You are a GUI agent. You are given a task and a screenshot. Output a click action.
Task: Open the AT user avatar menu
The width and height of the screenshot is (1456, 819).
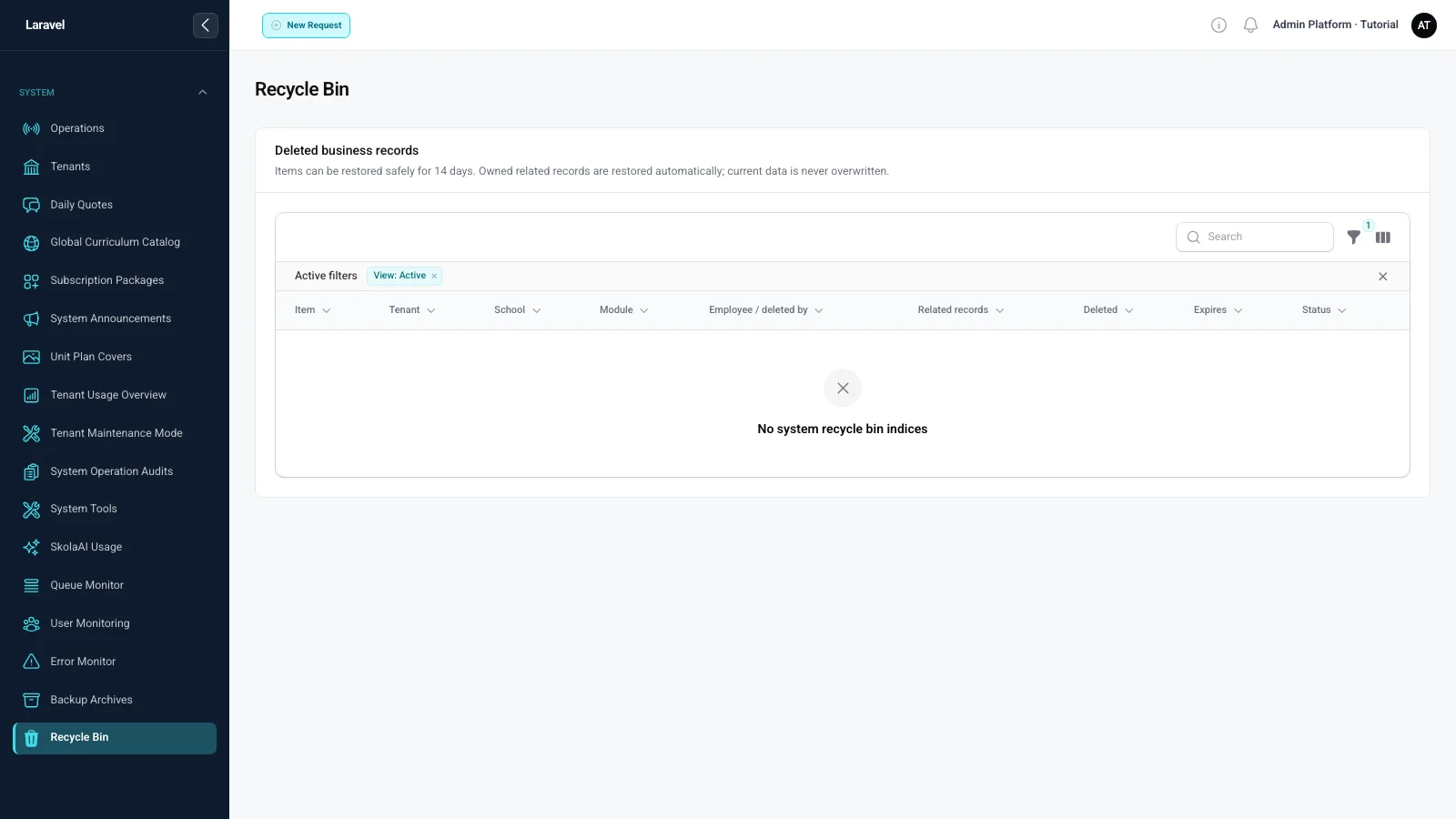pos(1424,25)
